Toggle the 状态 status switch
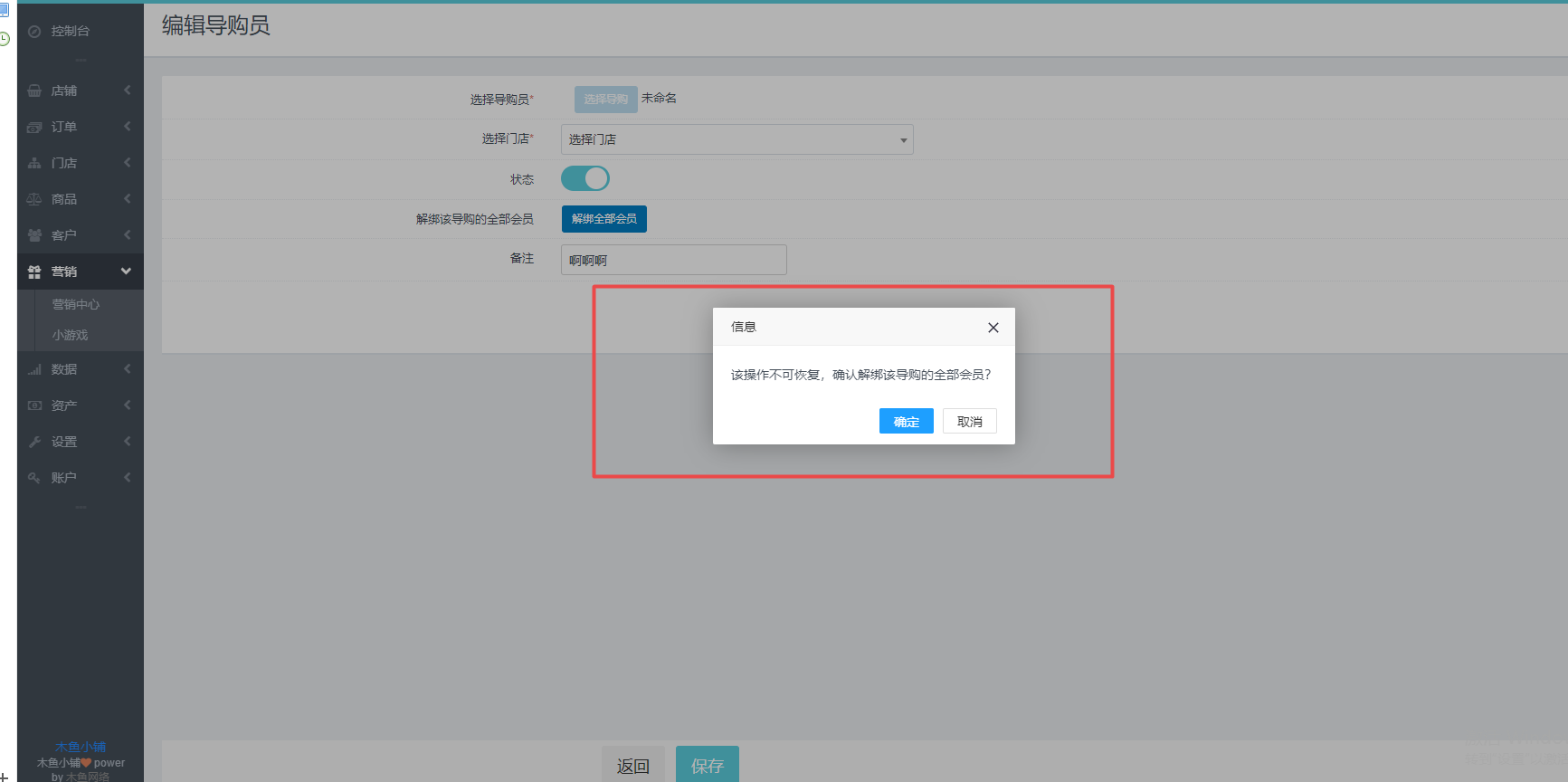The height and width of the screenshot is (782, 1568). tap(585, 178)
